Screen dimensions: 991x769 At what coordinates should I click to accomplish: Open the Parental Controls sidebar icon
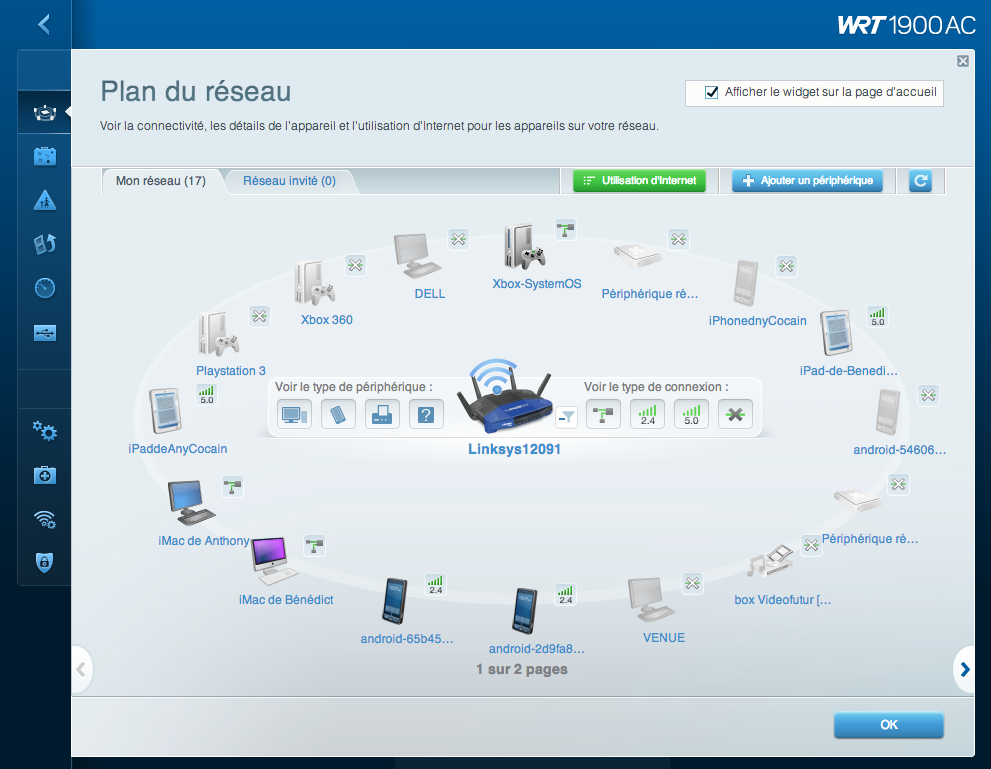coord(45,200)
